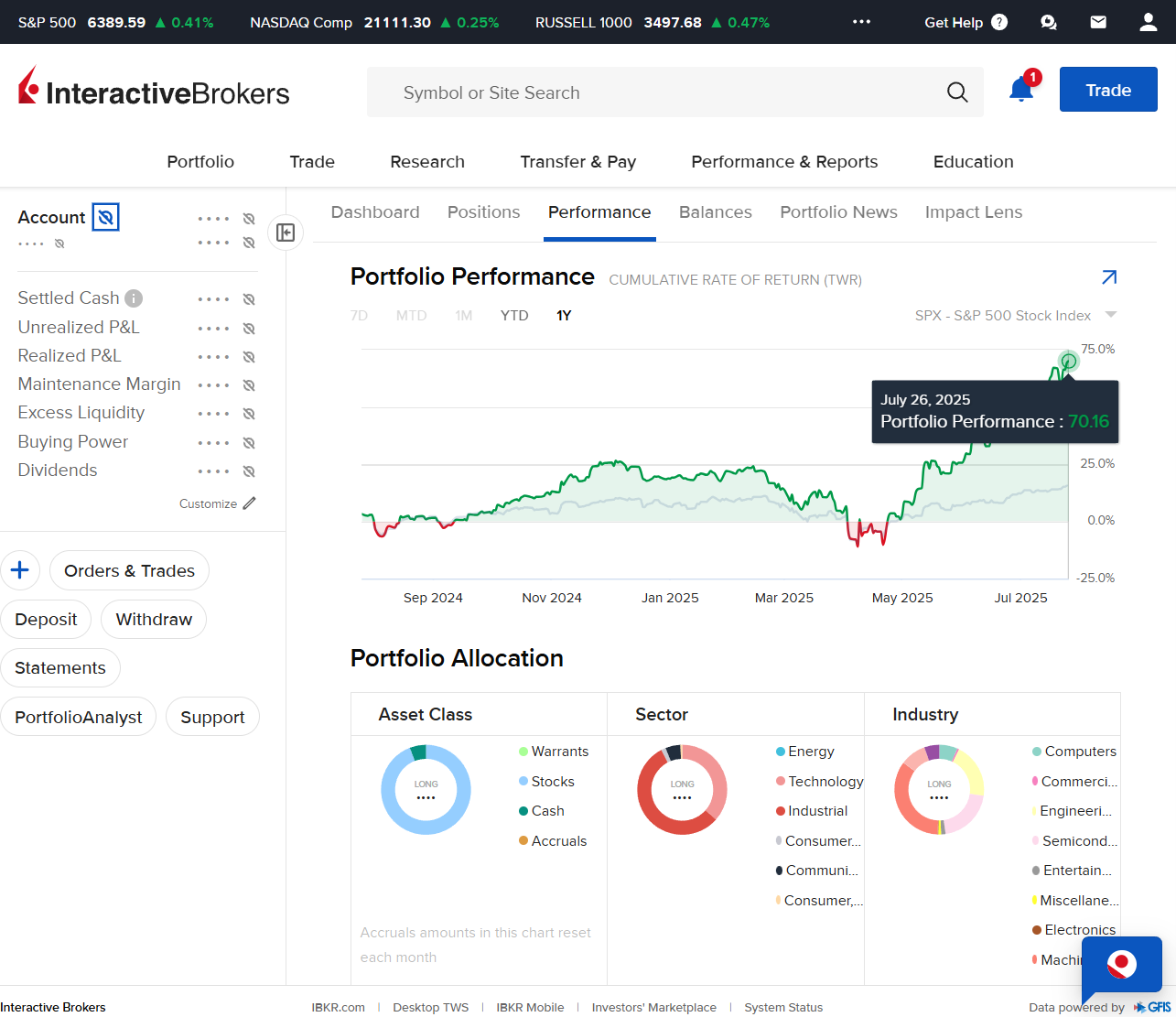Launch PortfolioAnalyst
This screenshot has height=1017, width=1176.
79,718
